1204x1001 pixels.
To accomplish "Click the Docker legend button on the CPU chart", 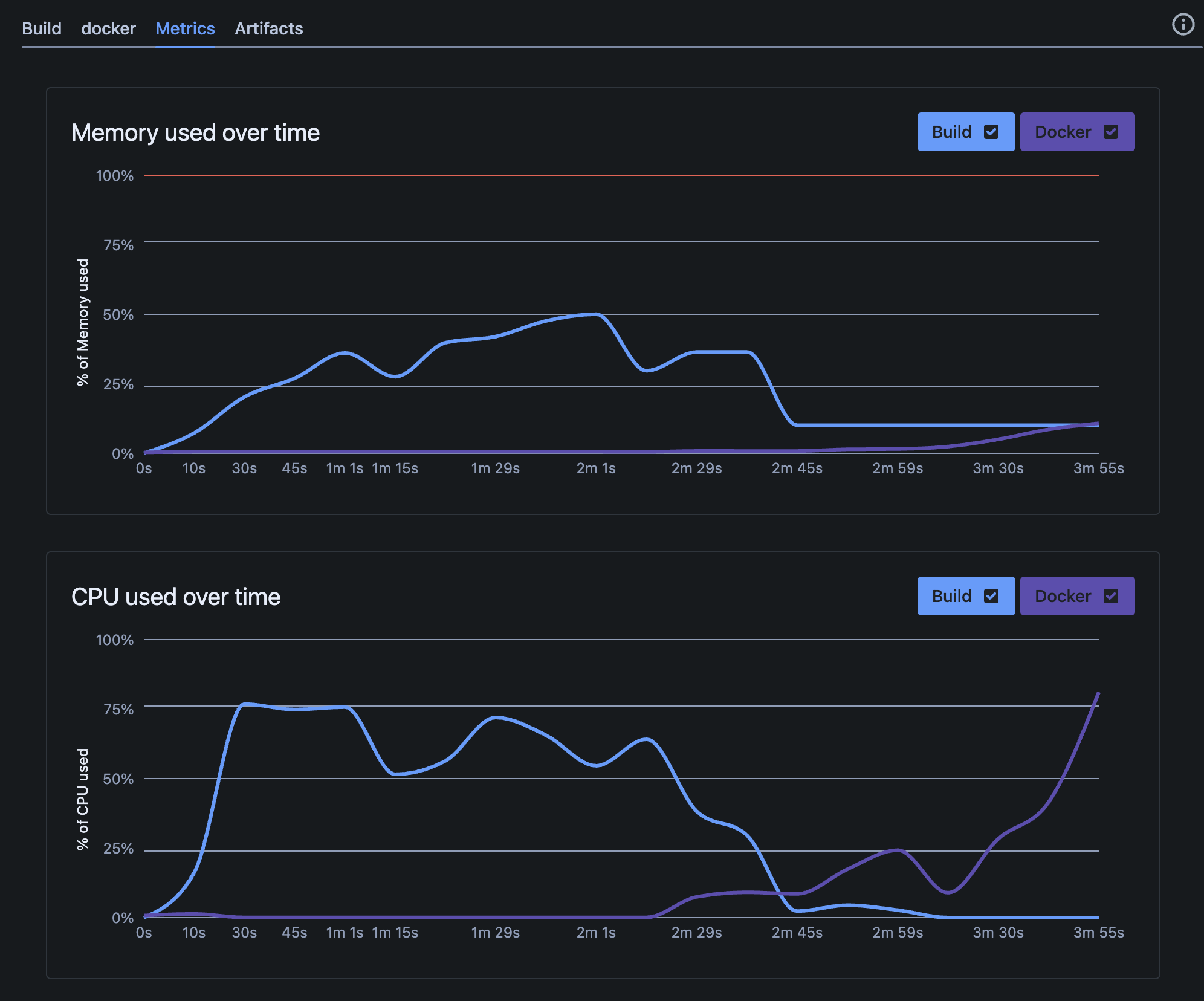I will 1077,595.
